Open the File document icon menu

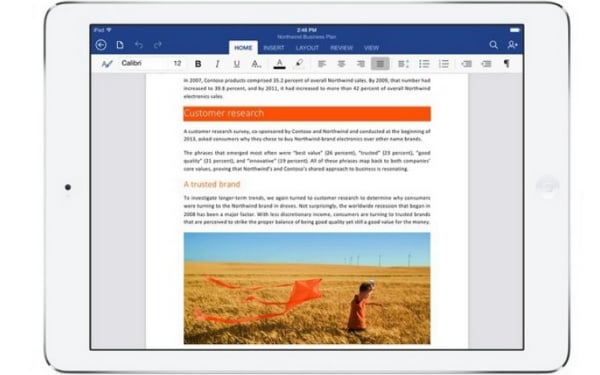tap(120, 45)
